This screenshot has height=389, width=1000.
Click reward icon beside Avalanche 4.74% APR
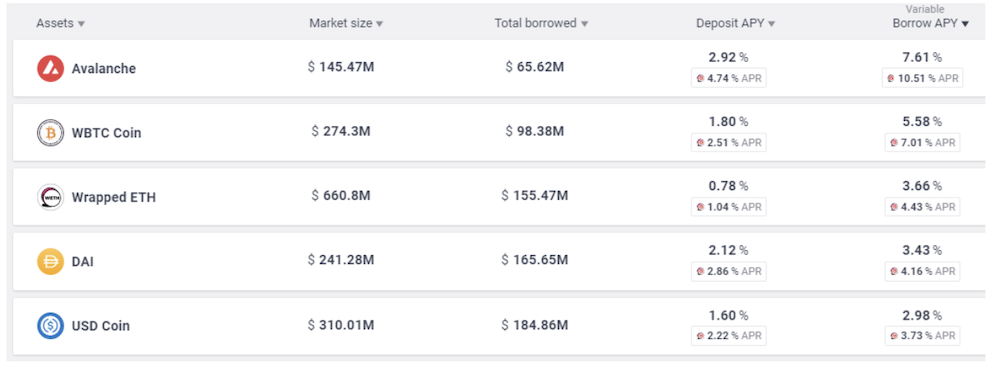coord(700,78)
